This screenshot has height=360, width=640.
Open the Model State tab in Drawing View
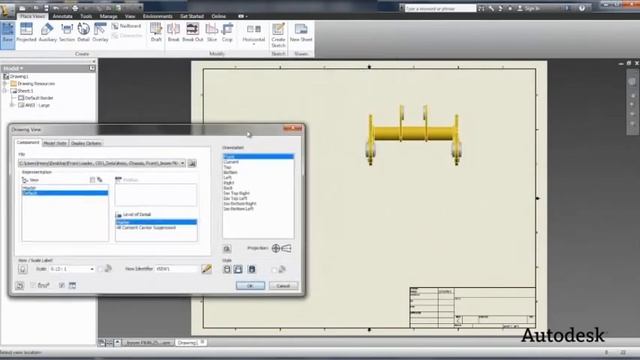(x=55, y=143)
